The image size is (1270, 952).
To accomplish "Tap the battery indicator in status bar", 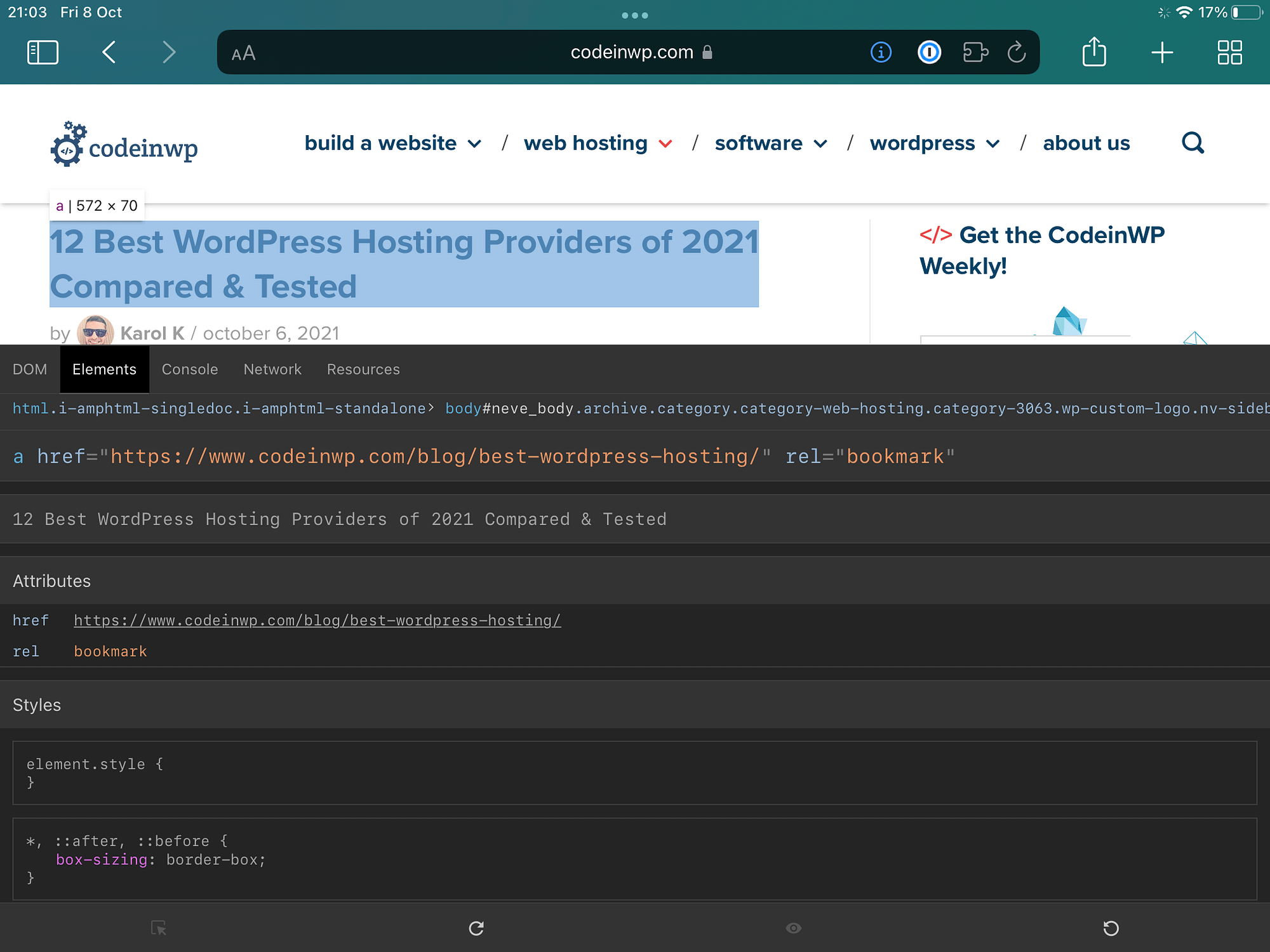I will (x=1246, y=13).
